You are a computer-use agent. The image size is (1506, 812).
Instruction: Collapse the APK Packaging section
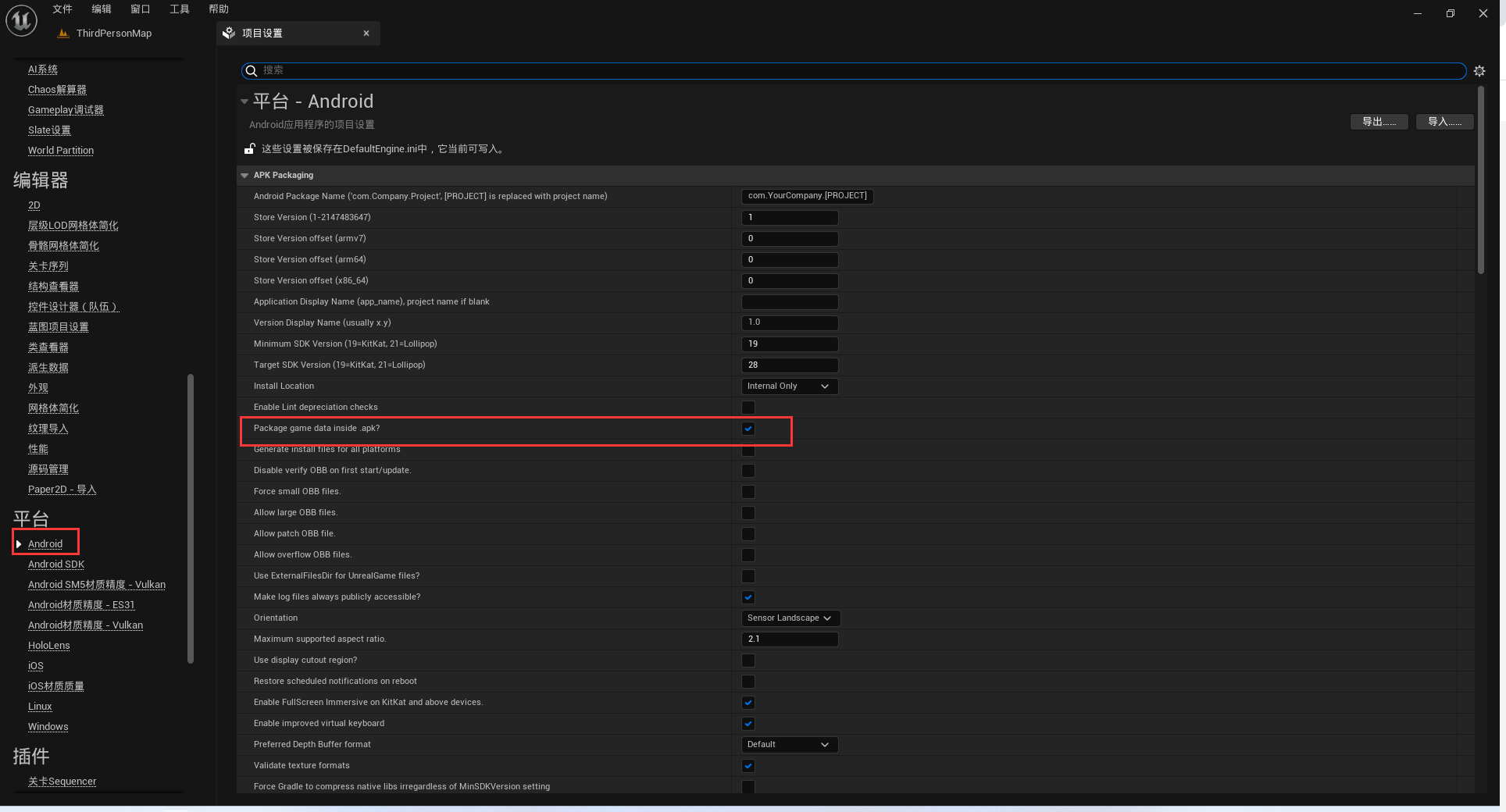pyautogui.click(x=244, y=176)
